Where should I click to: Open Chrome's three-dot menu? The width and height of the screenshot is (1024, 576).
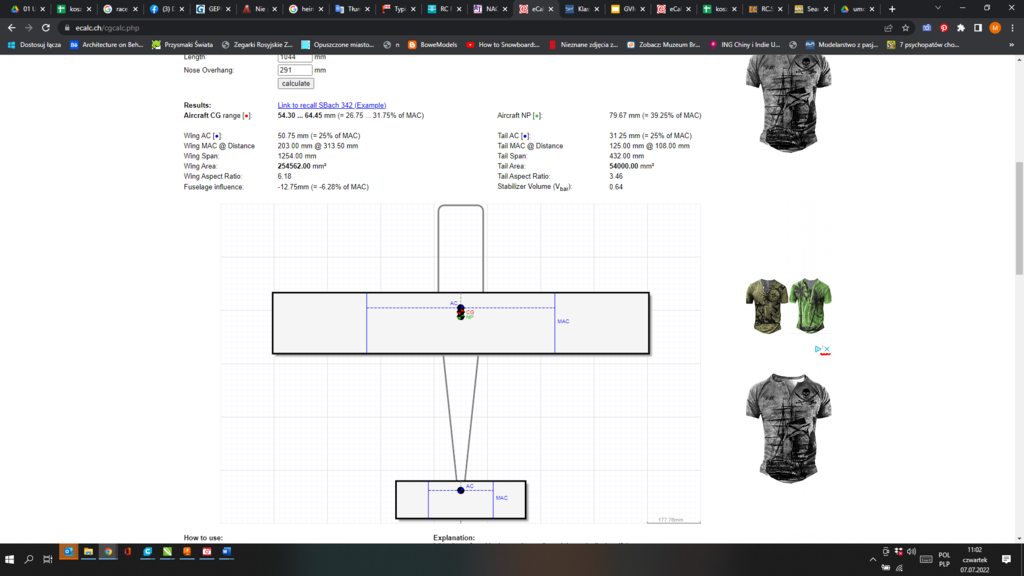pyautogui.click(x=1011, y=28)
